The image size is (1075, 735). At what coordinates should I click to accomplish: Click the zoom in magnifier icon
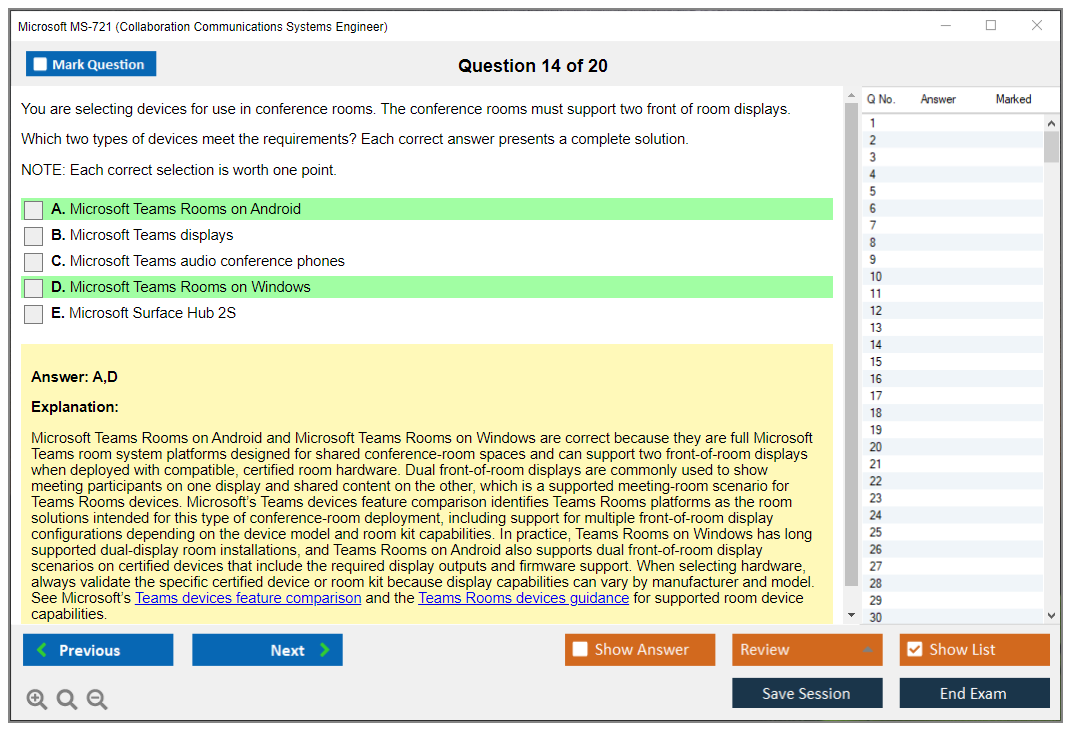(36, 699)
